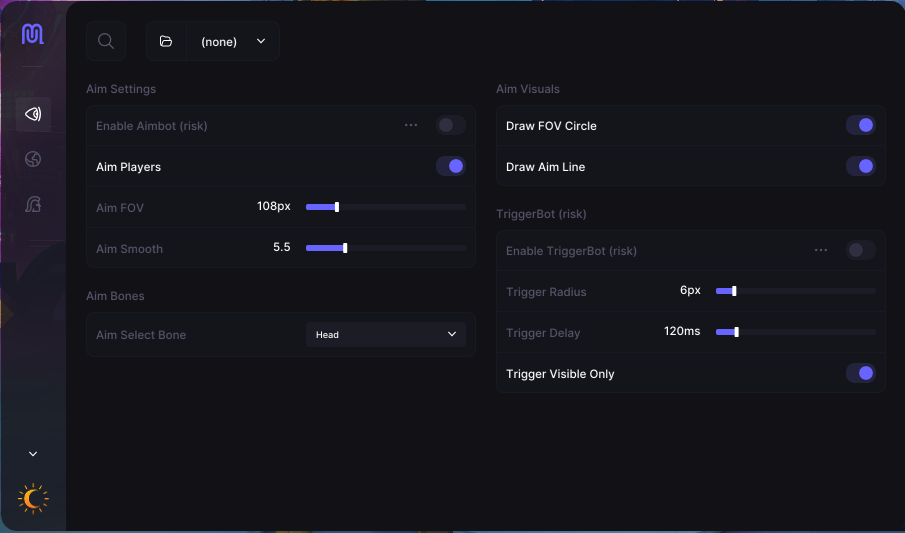This screenshot has height=533, width=905.
Task: Click the Aim Visuals section heading
Action: (x=528, y=89)
